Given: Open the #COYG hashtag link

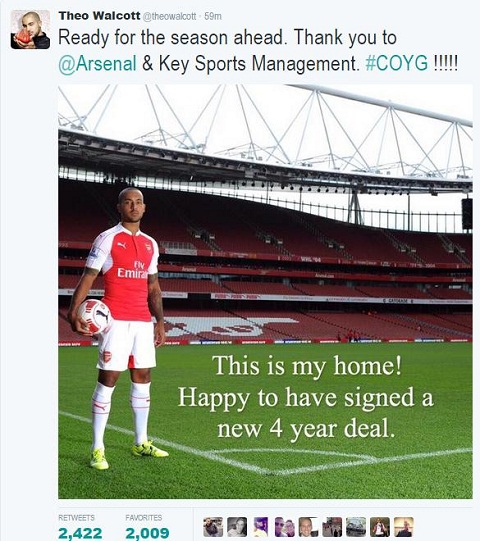Looking at the screenshot, I should (396, 63).
